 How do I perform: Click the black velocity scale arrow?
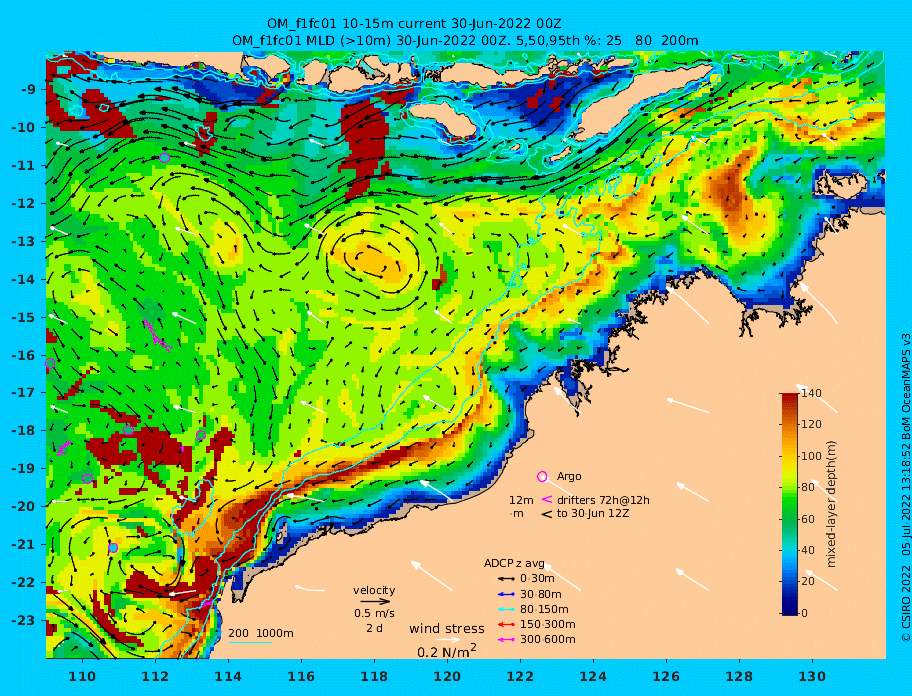(375, 601)
